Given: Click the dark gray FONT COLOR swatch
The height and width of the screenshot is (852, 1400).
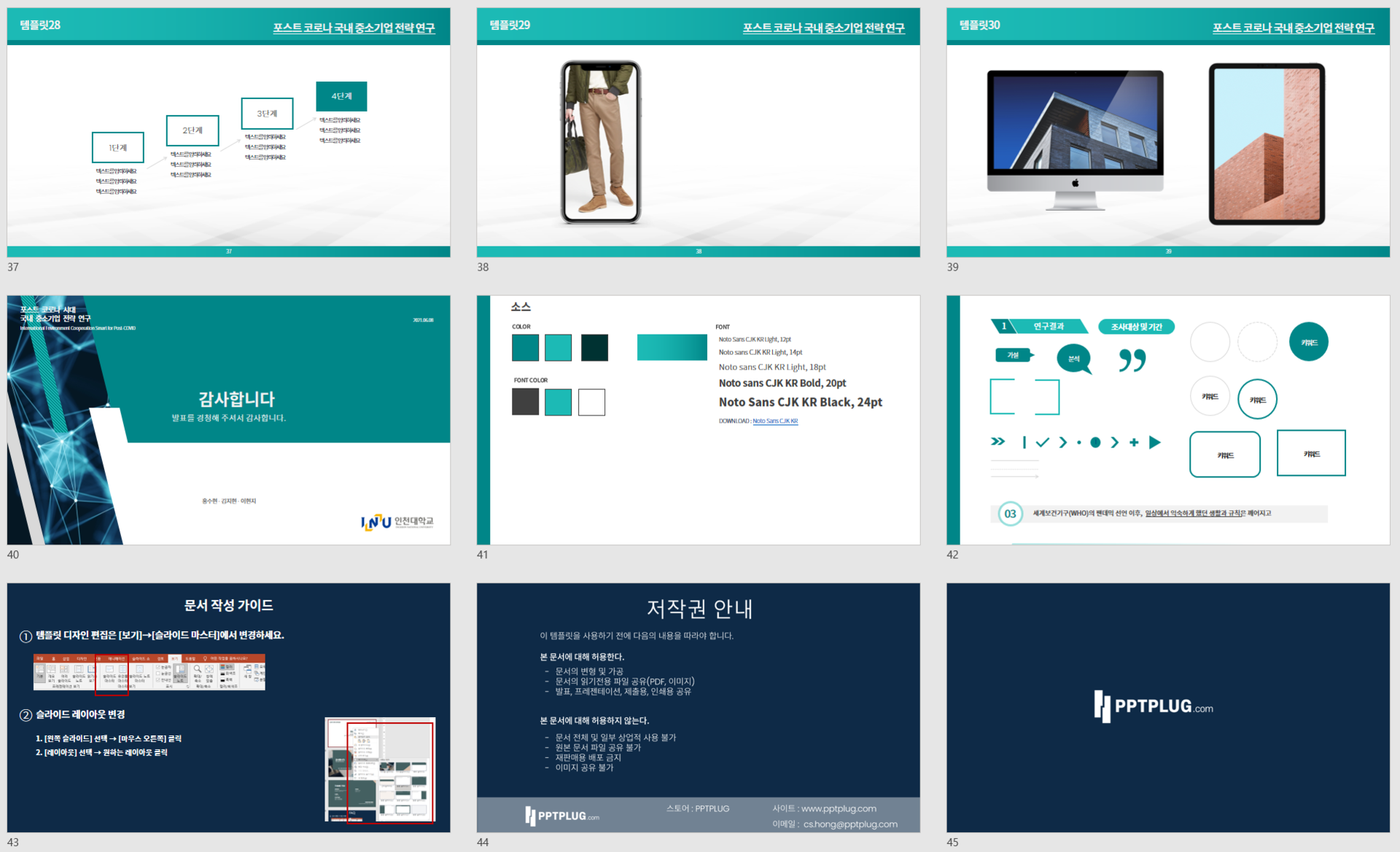Looking at the screenshot, I should [x=525, y=402].
